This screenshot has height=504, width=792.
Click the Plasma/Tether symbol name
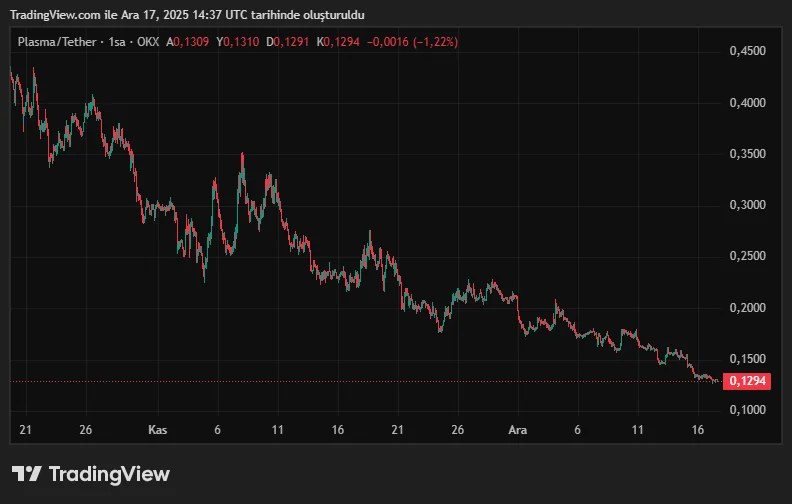59,42
